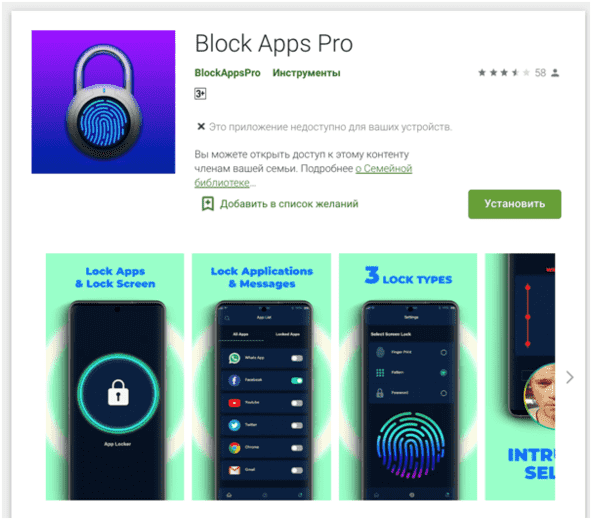This screenshot has width=592, height=520.
Task: Click the Установить install button
Action: [x=515, y=204]
